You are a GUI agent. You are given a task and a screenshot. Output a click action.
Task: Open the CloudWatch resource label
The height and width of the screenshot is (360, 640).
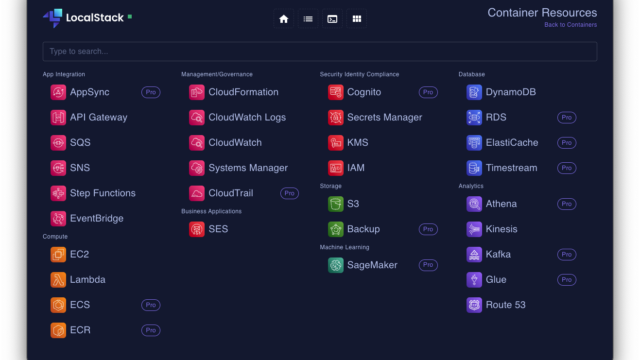click(x=235, y=143)
